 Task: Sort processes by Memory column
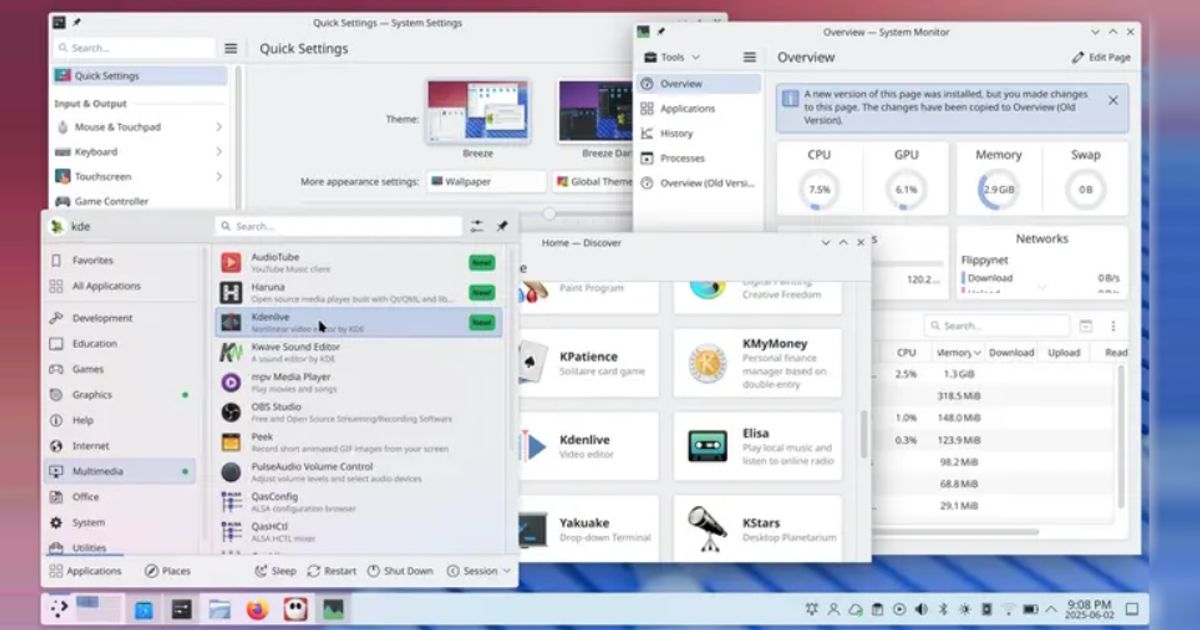pyautogui.click(x=957, y=352)
